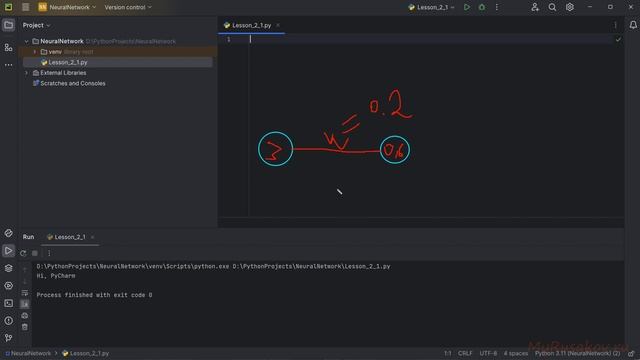Viewport: 640px width, 360px height.
Task: Open Search Everywhere magnifier icon
Action: 552,7
